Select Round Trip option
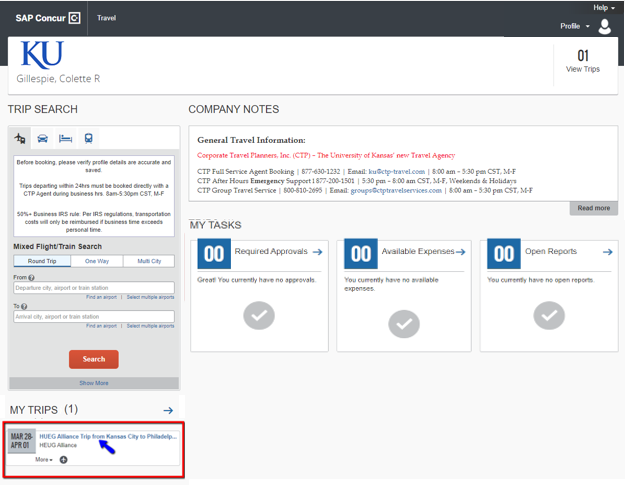This screenshot has width=625, height=485. click(x=42, y=261)
